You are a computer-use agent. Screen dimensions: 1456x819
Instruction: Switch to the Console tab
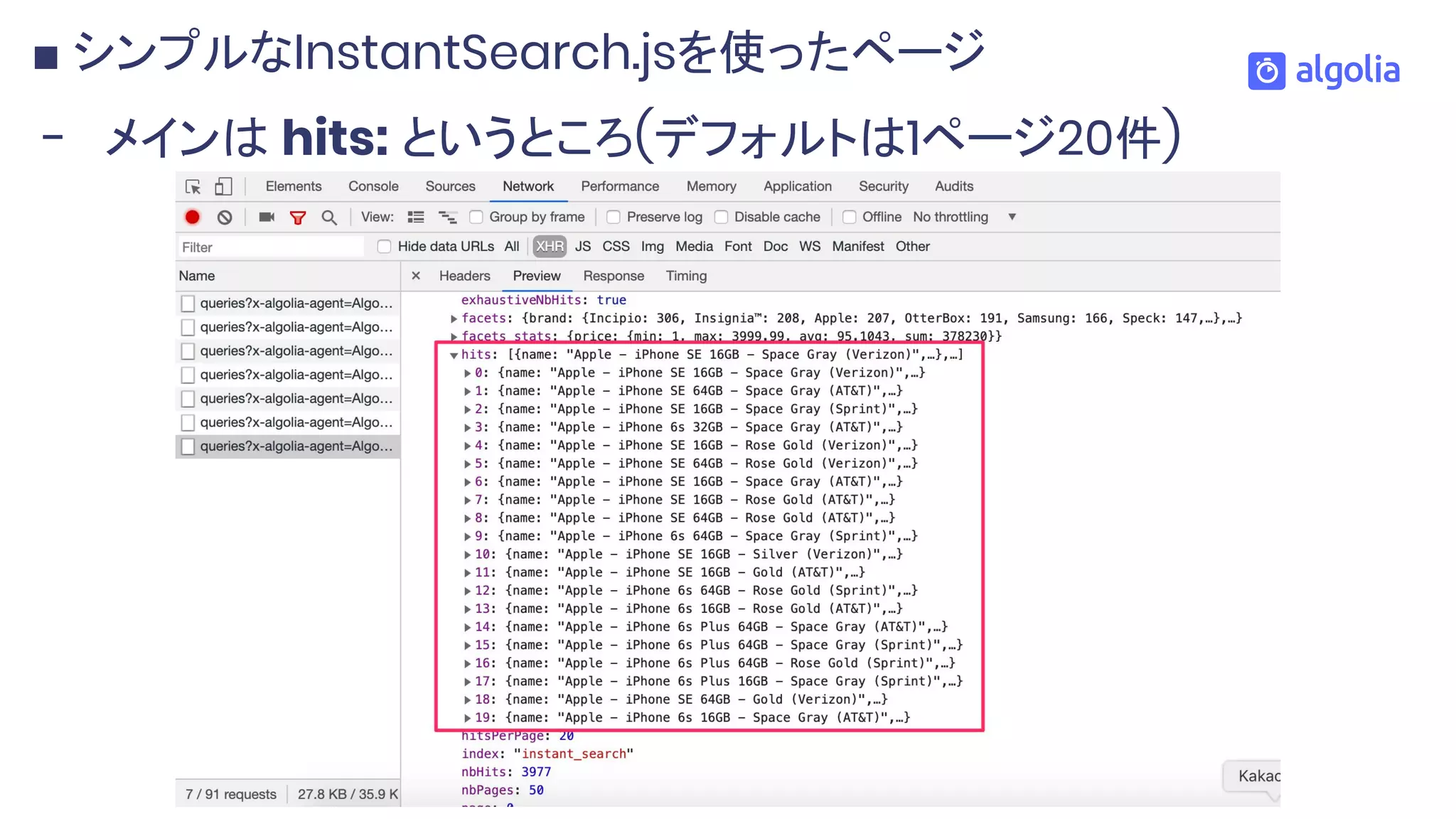[x=373, y=186]
